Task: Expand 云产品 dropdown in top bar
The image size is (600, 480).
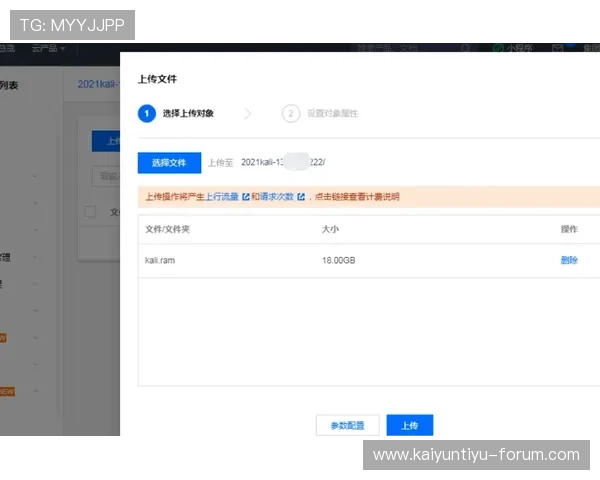Action: (48, 48)
